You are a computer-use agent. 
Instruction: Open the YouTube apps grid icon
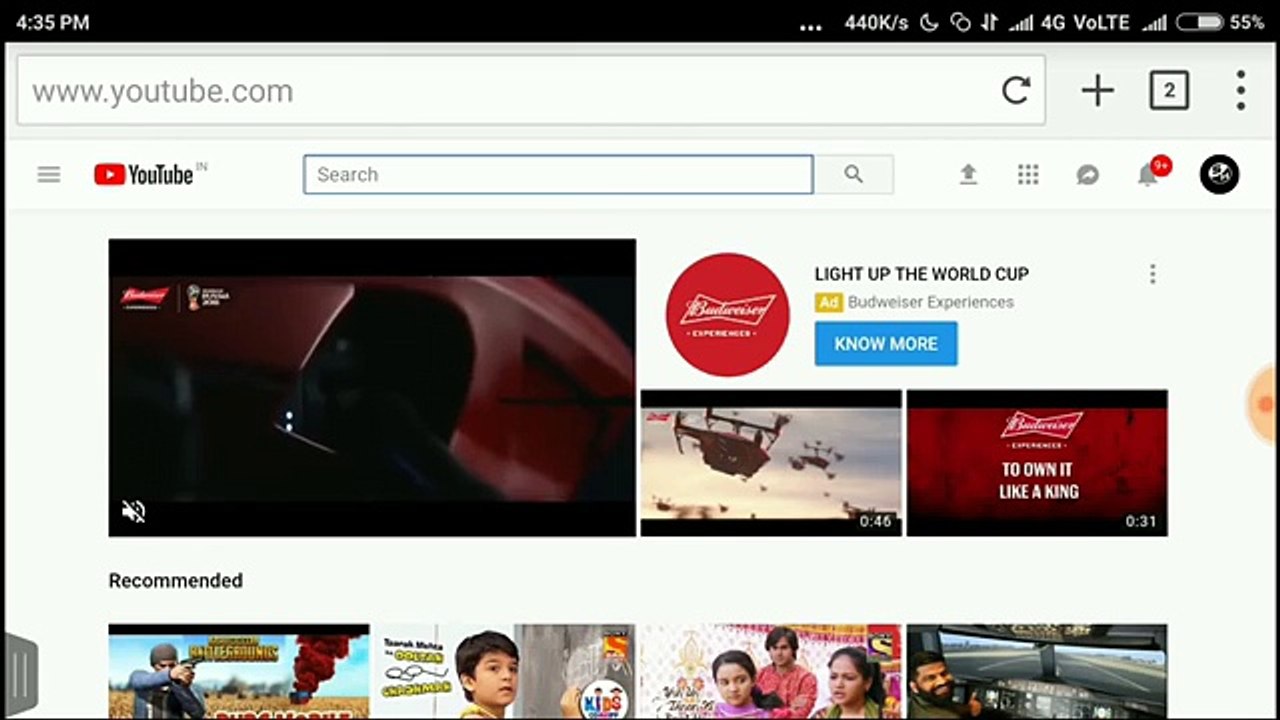click(1028, 174)
